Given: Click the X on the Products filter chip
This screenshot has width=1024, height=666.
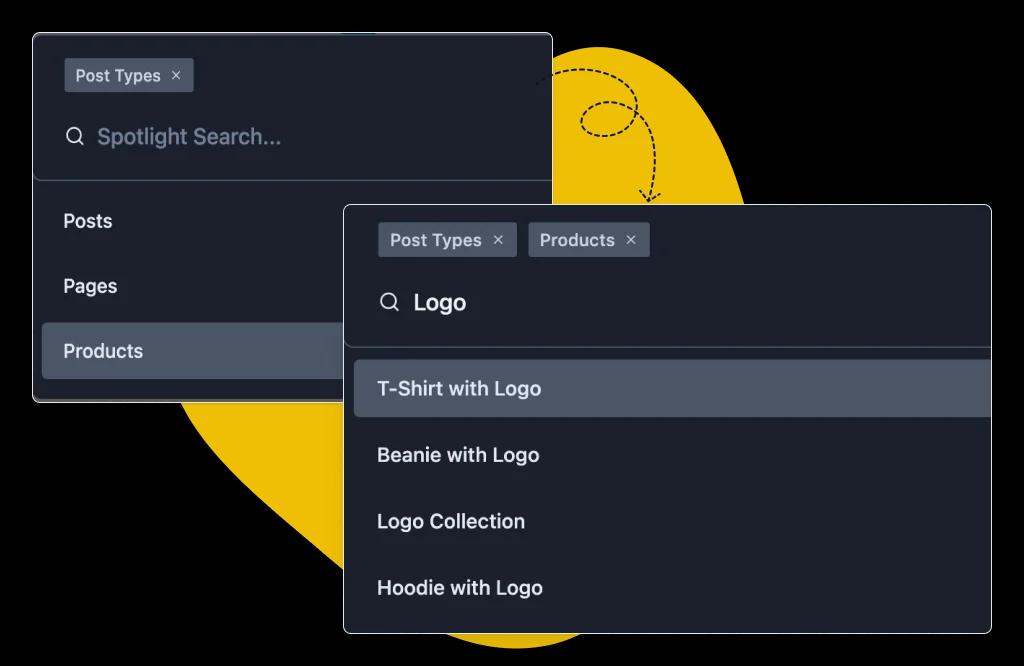Looking at the screenshot, I should point(631,240).
